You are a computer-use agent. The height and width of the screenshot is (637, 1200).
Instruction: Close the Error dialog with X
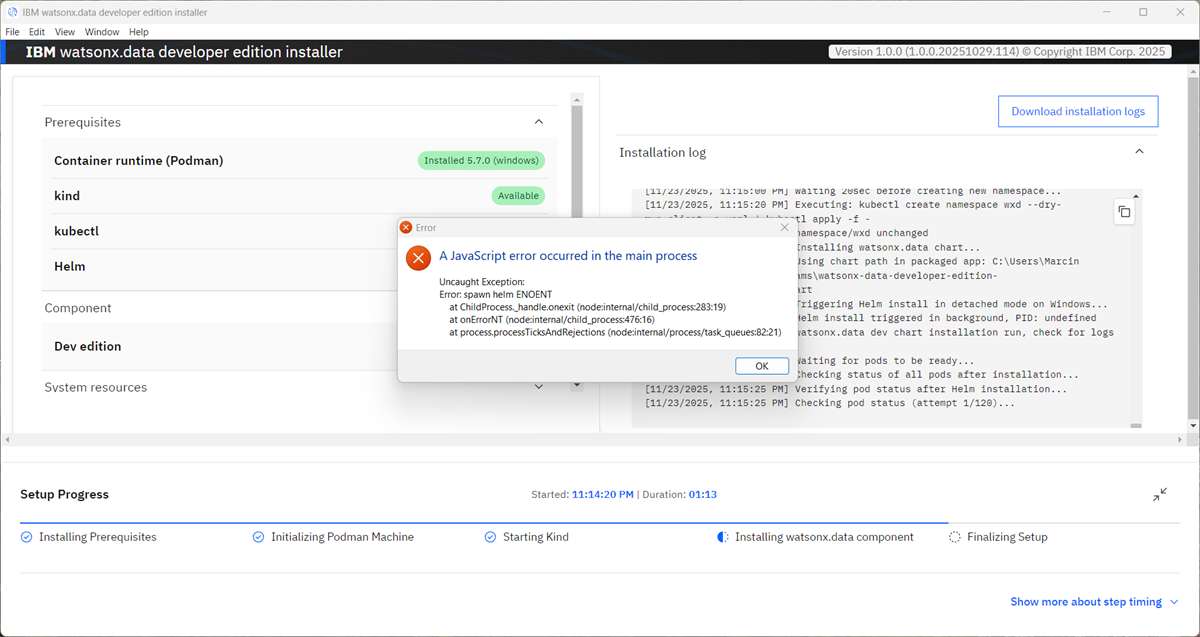click(785, 227)
